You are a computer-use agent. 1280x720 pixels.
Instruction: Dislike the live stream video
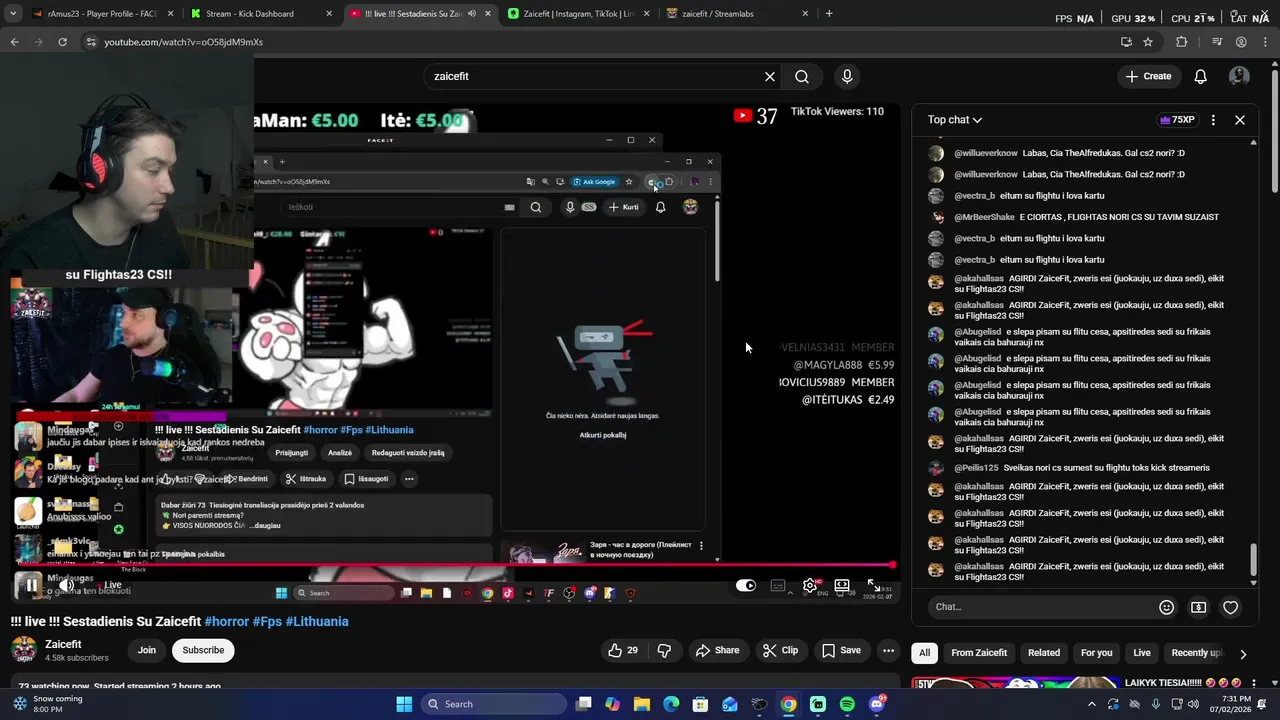click(664, 650)
